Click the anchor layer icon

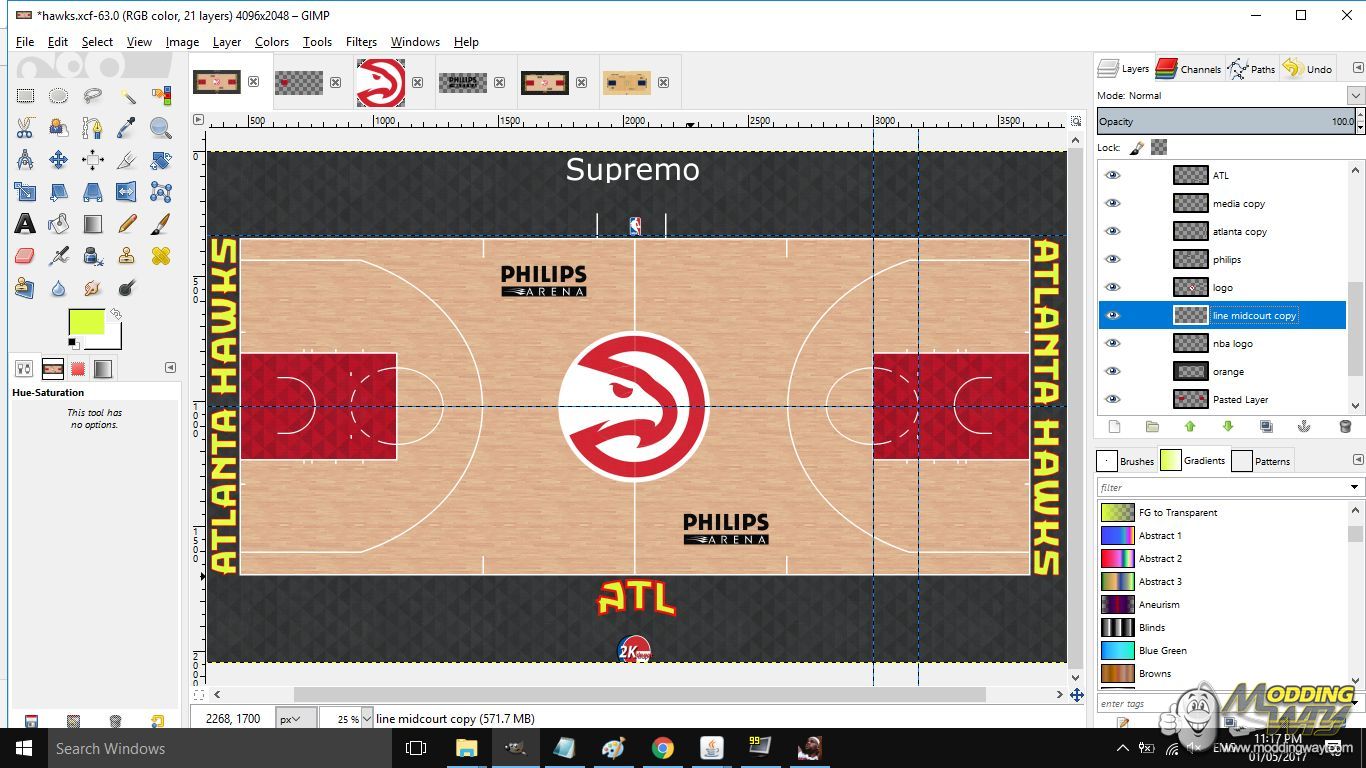coord(1304,427)
